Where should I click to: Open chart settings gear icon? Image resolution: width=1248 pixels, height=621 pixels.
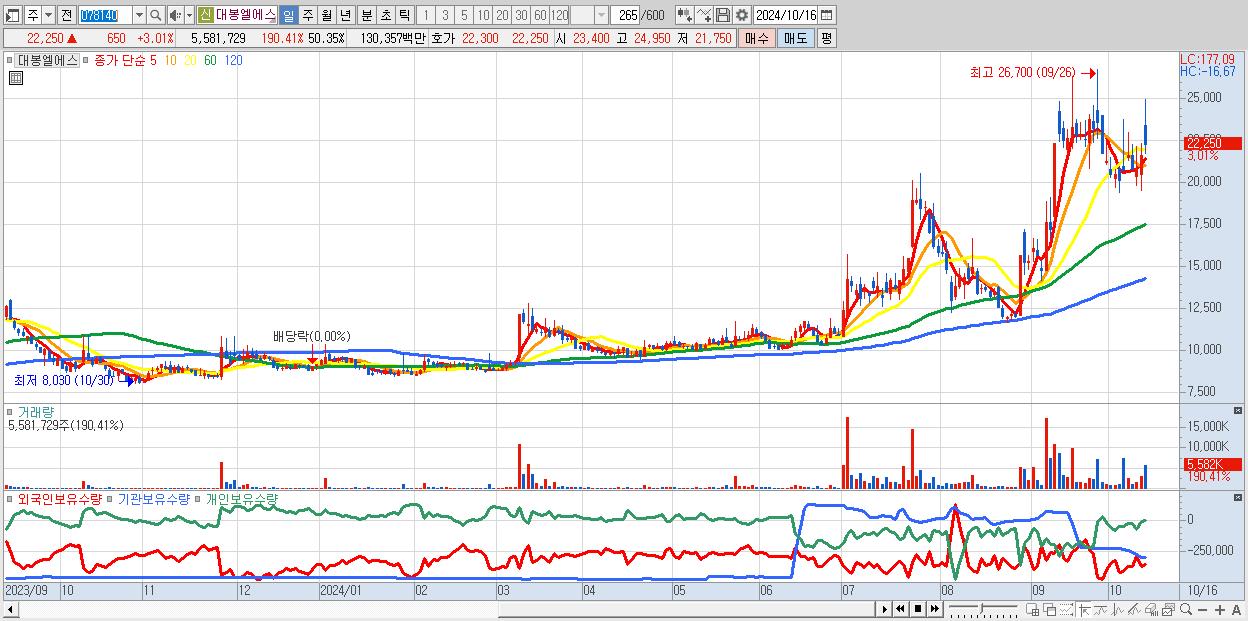(x=742, y=15)
